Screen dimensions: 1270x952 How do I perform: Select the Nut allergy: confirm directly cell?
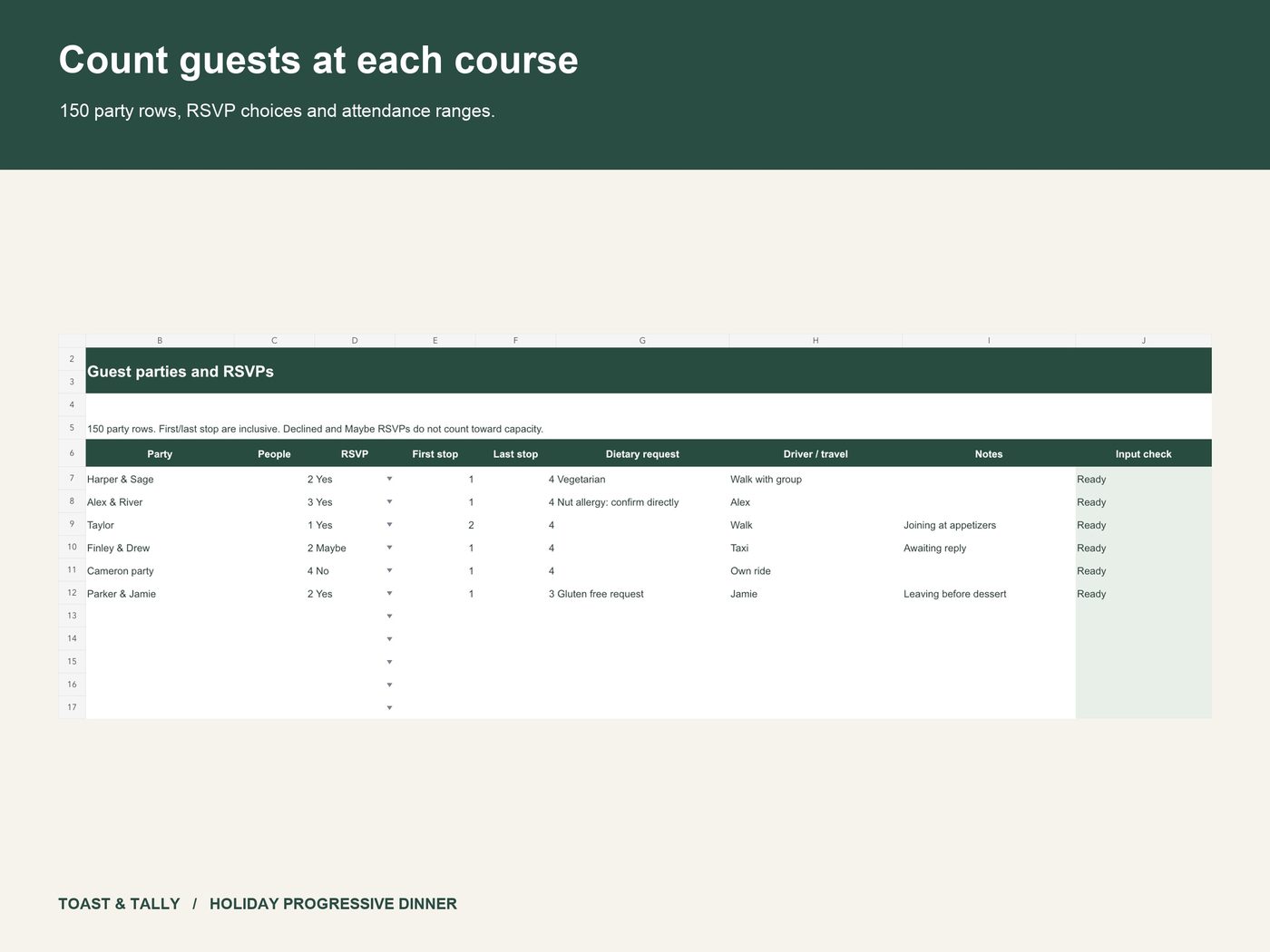pyautogui.click(x=642, y=502)
